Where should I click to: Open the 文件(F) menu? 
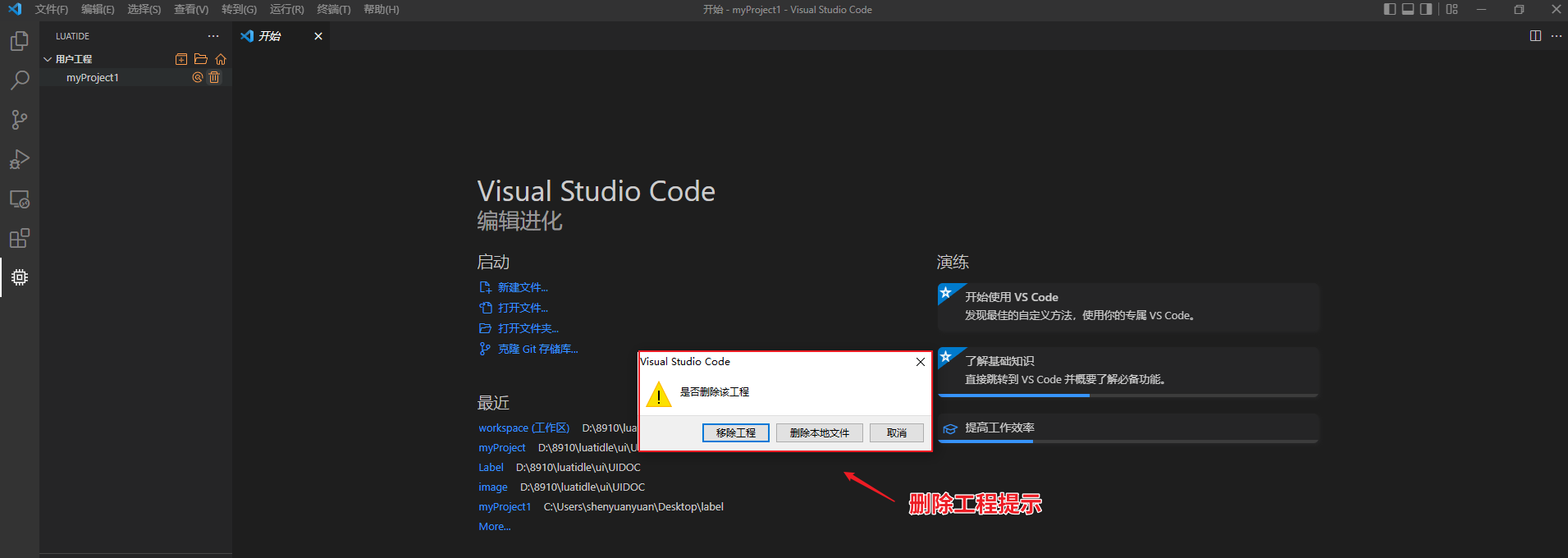(x=51, y=9)
